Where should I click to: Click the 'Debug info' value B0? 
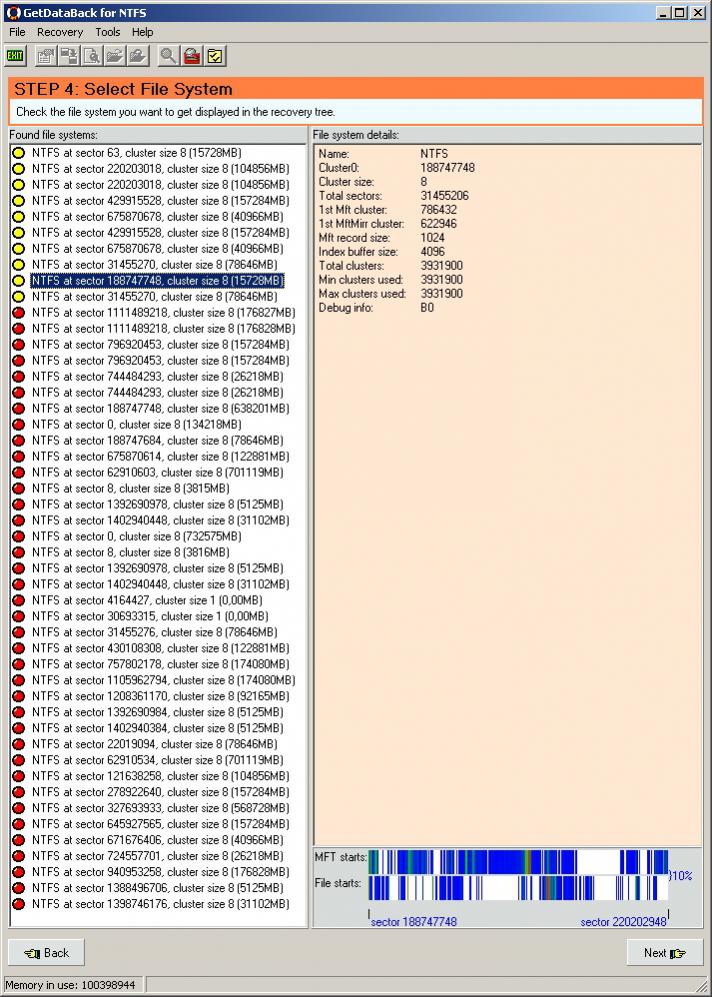pyautogui.click(x=427, y=308)
